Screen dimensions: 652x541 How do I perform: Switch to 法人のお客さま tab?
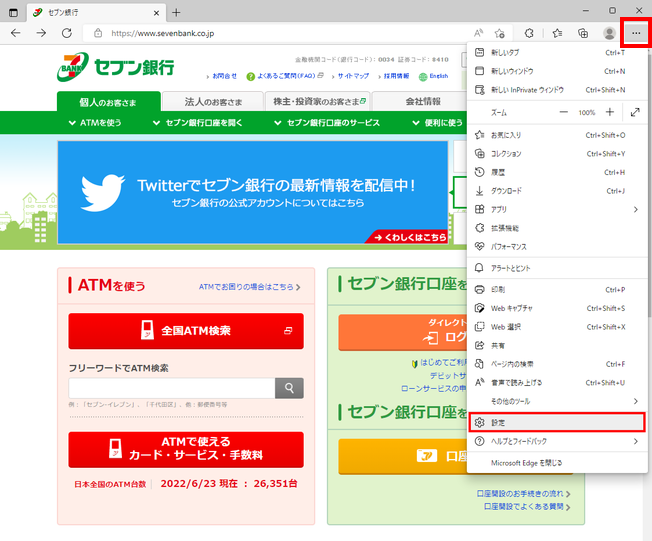tap(213, 102)
